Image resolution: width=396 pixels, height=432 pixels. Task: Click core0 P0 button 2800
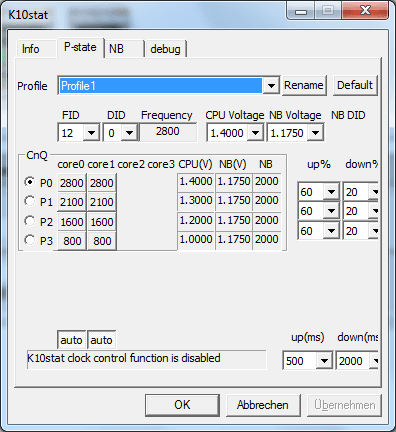pyautogui.click(x=72, y=183)
